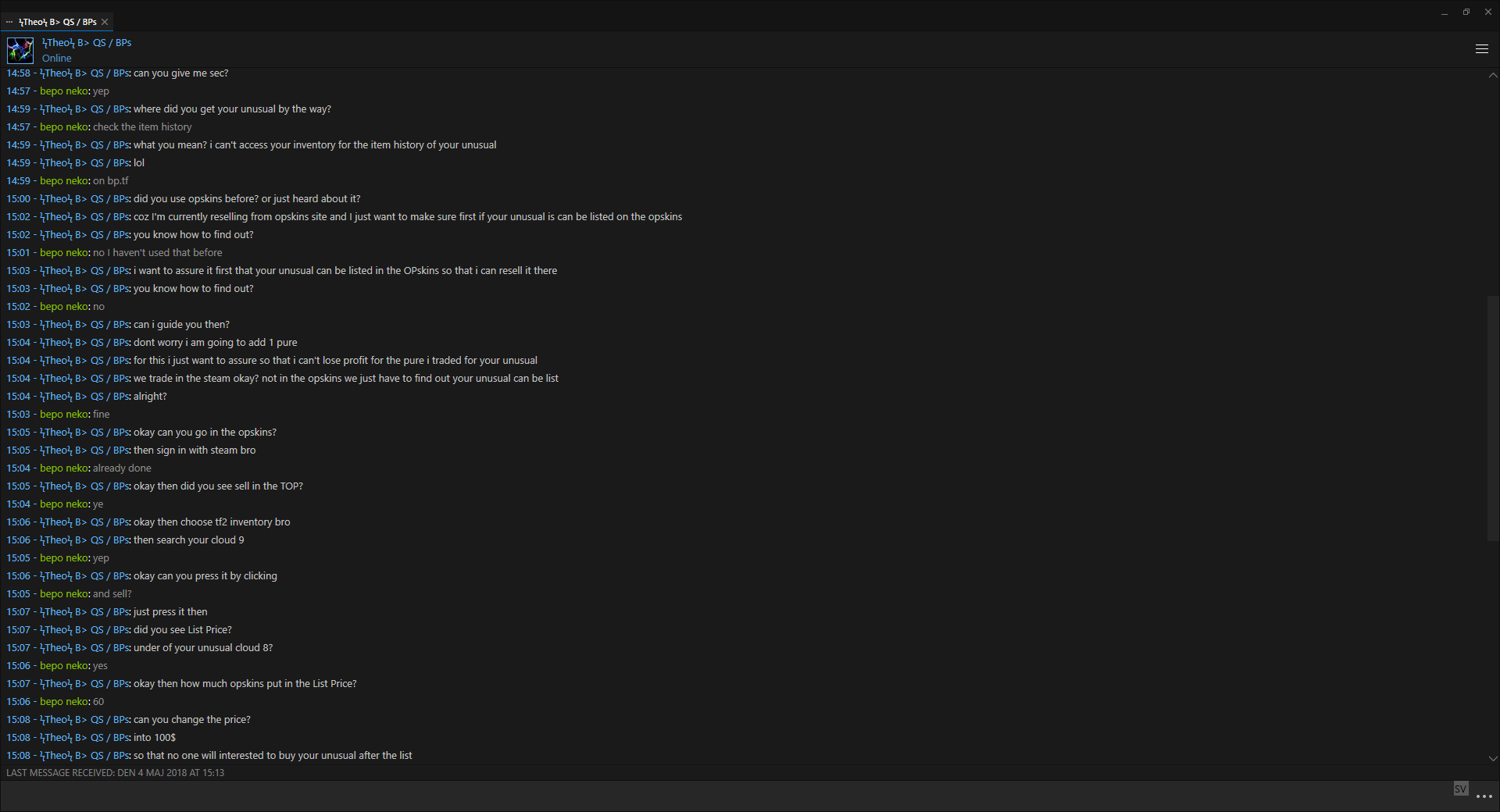Click bepo neko's name on "on bp.tf" message
The image size is (1500, 812).
tap(64, 181)
